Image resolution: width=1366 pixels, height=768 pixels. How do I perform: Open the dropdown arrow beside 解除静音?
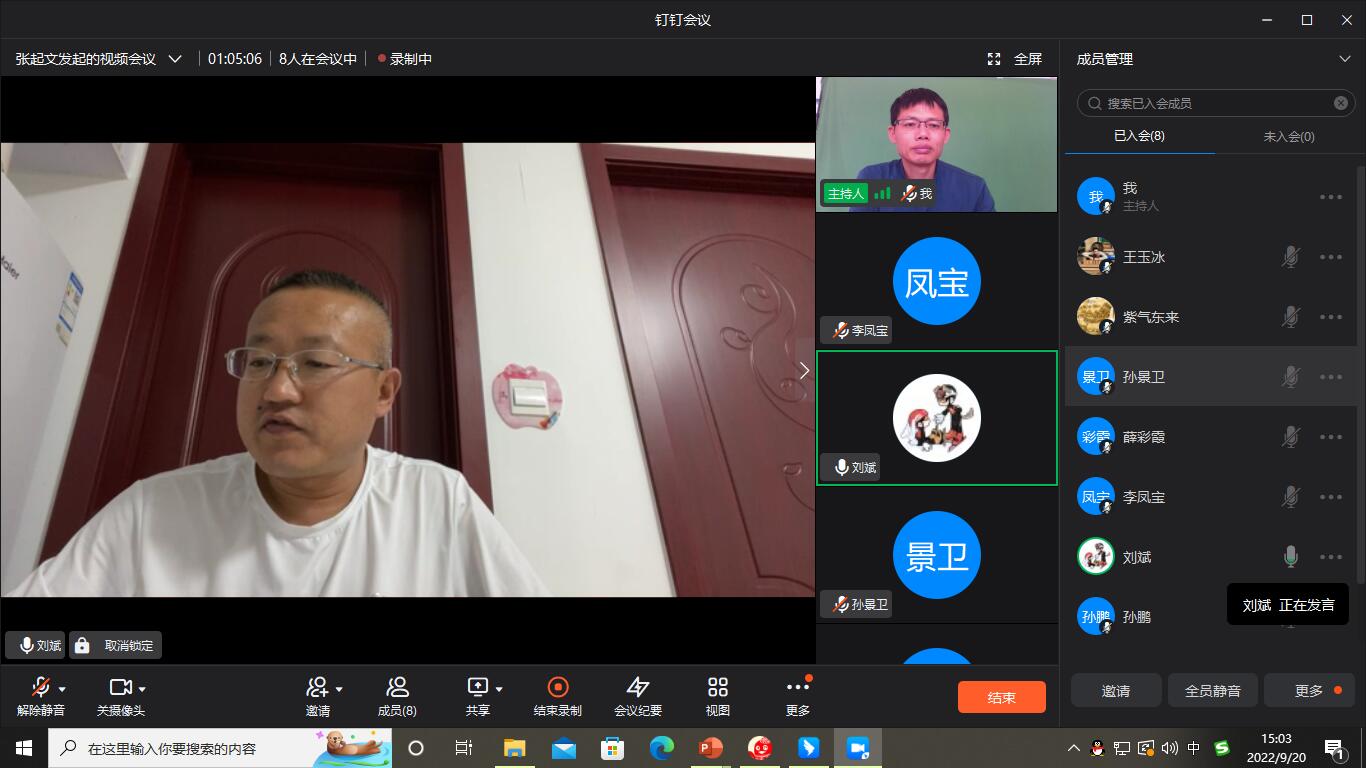click(x=62, y=689)
